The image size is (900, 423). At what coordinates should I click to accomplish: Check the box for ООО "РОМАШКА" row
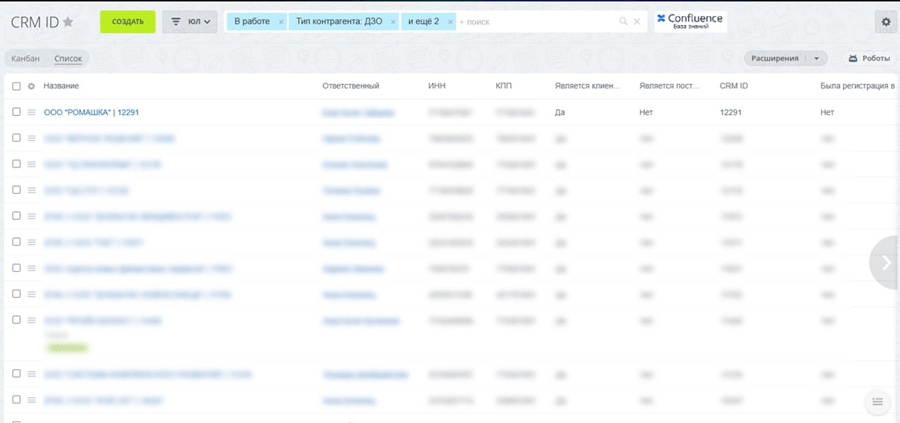pos(16,113)
